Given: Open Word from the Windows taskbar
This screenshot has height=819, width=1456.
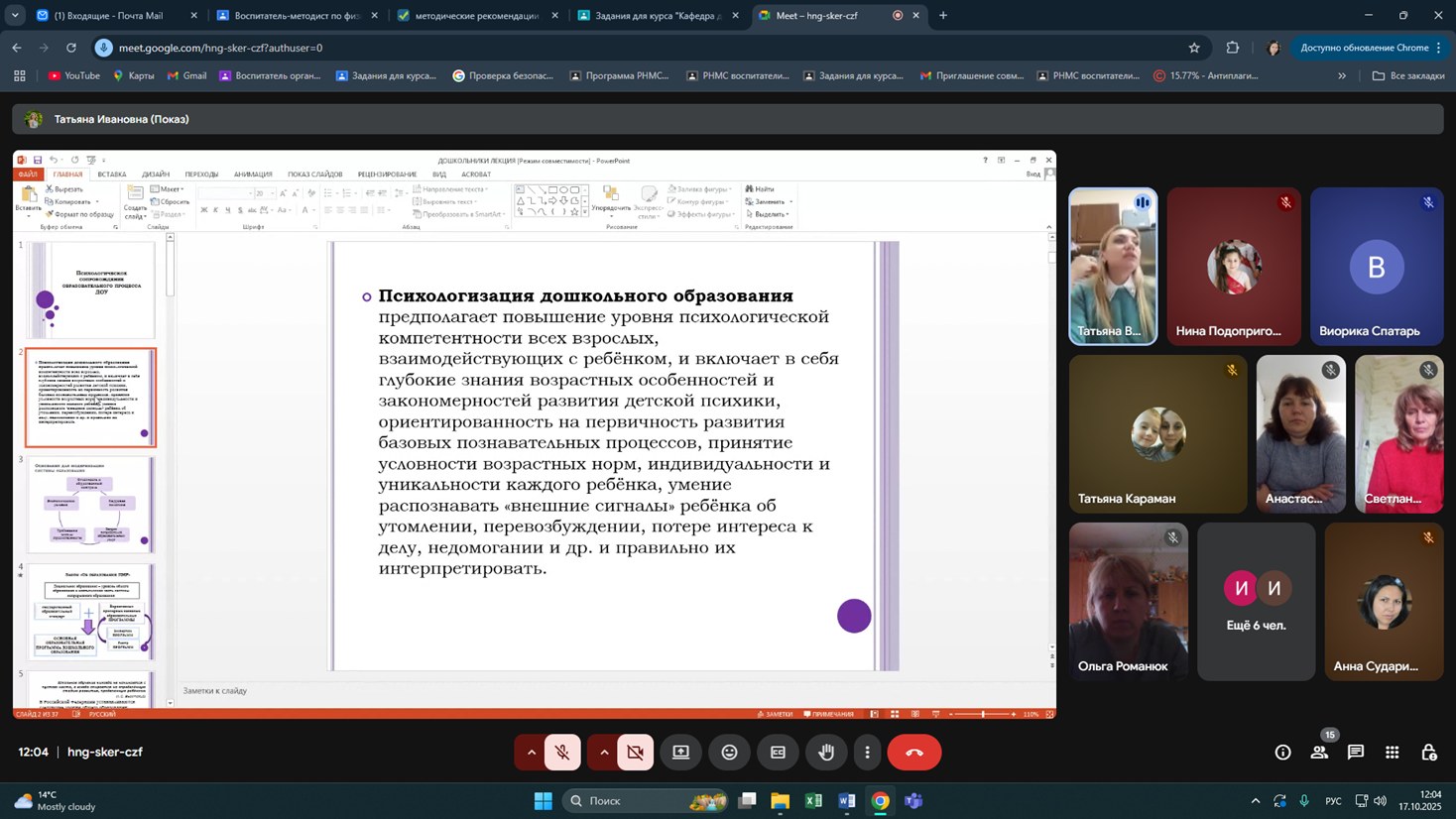Looking at the screenshot, I should pos(846,801).
